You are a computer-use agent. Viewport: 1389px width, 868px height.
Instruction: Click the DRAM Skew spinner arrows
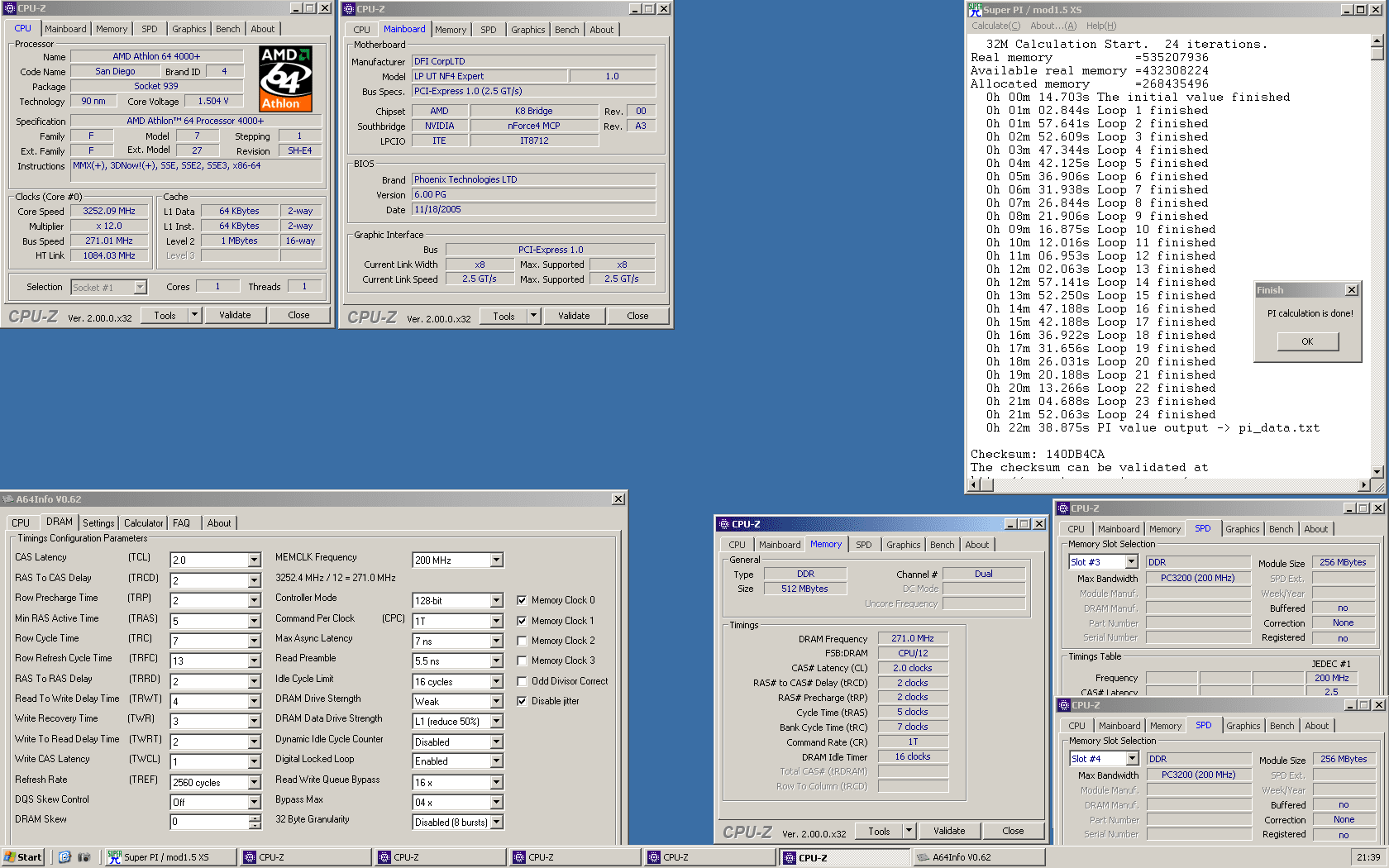pos(255,822)
